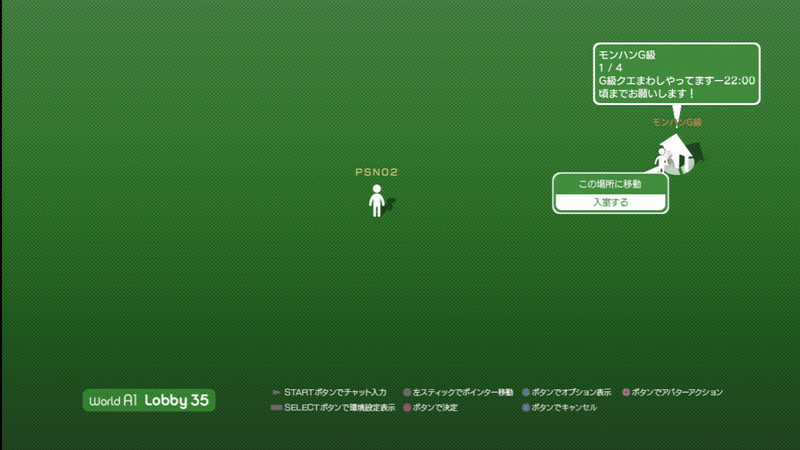
Task: Click the left stick pointer movement icon
Action: [407, 393]
